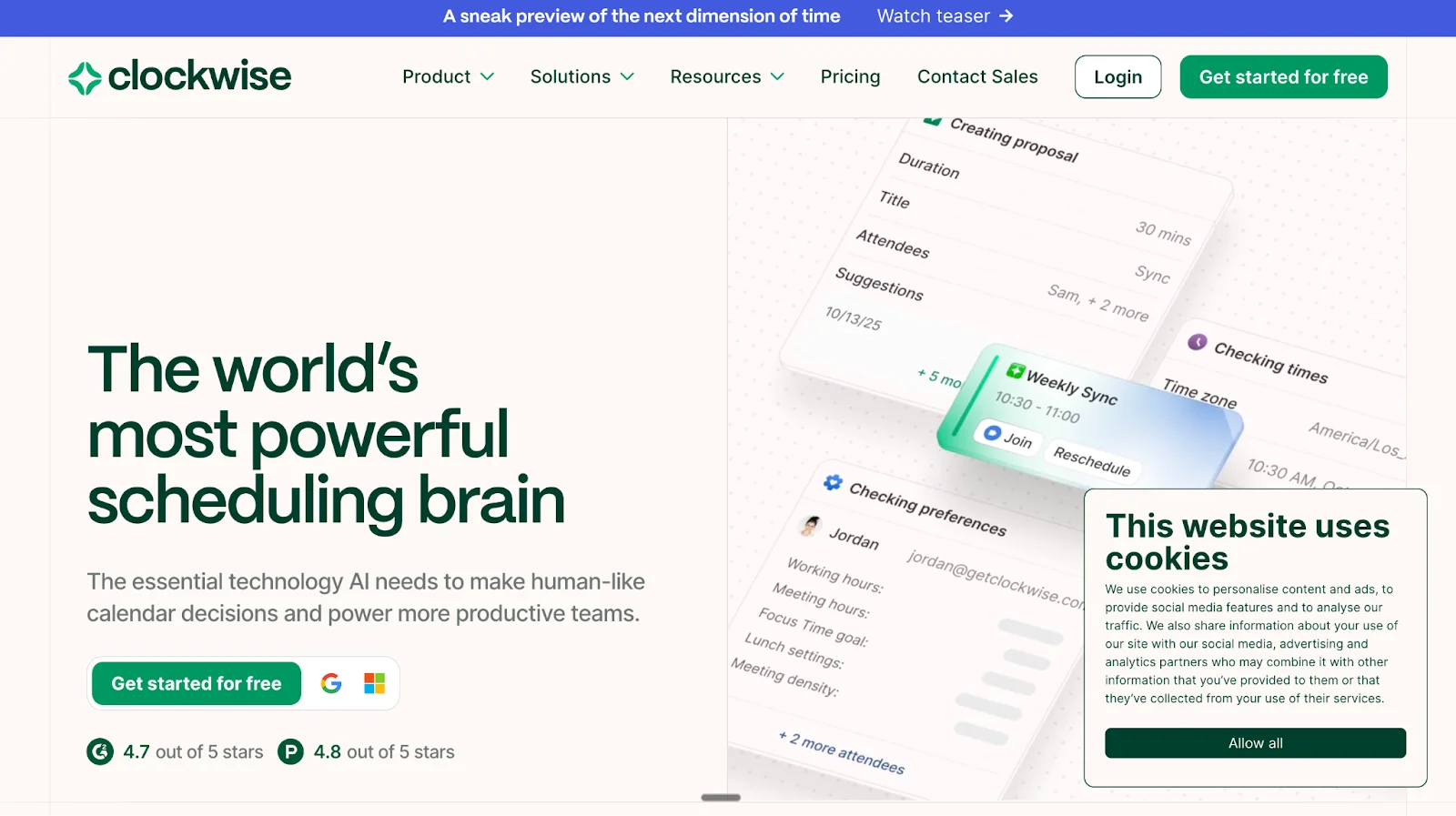Click the 'Checking times' label
1456x816 pixels.
point(1271,362)
